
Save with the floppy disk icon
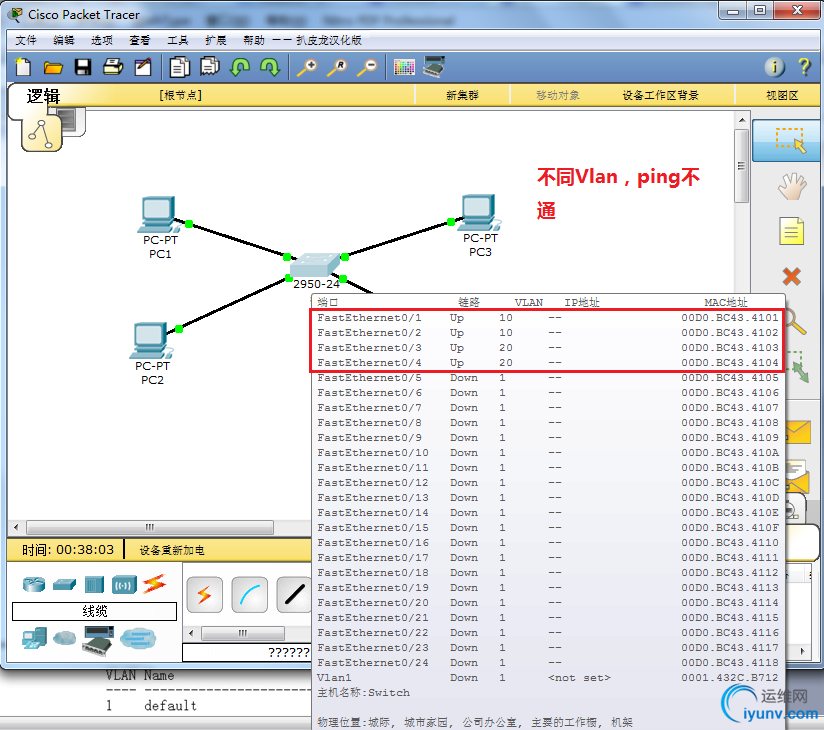coord(83,67)
